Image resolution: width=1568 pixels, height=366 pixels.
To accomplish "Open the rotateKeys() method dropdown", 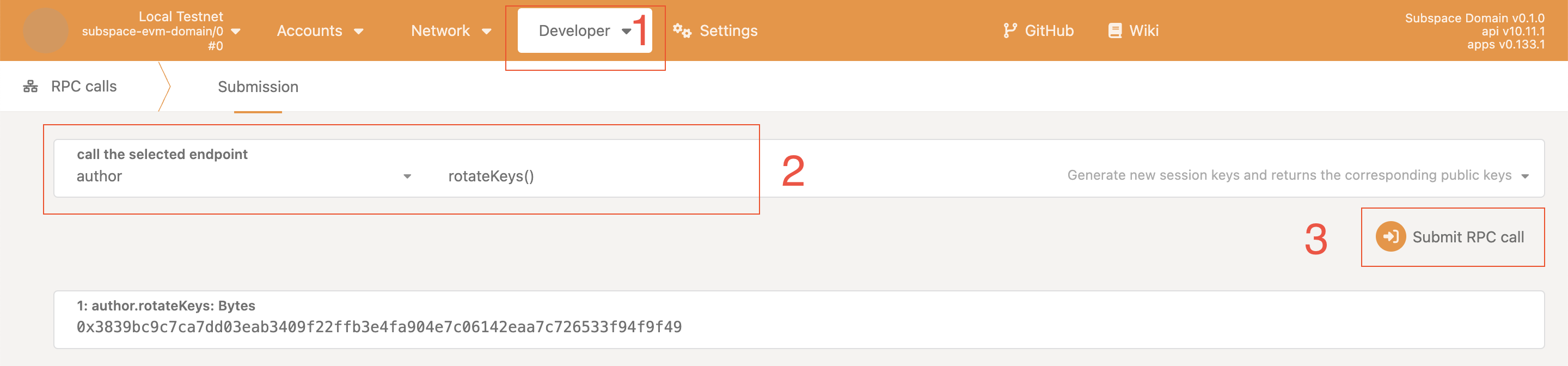I will point(986,176).
